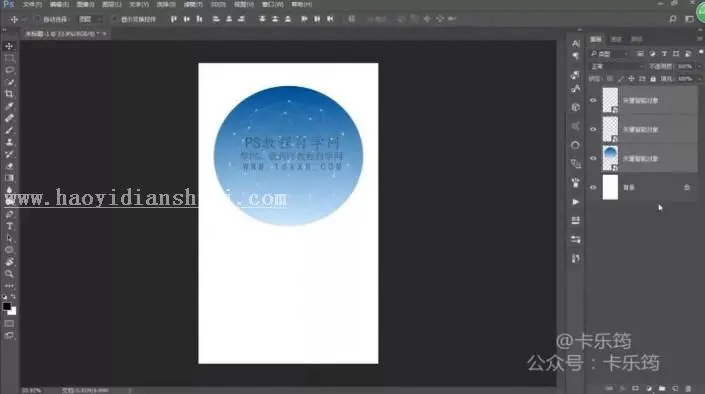Select the Lasso tool
Image resolution: width=705 pixels, height=394 pixels.
tap(9, 70)
